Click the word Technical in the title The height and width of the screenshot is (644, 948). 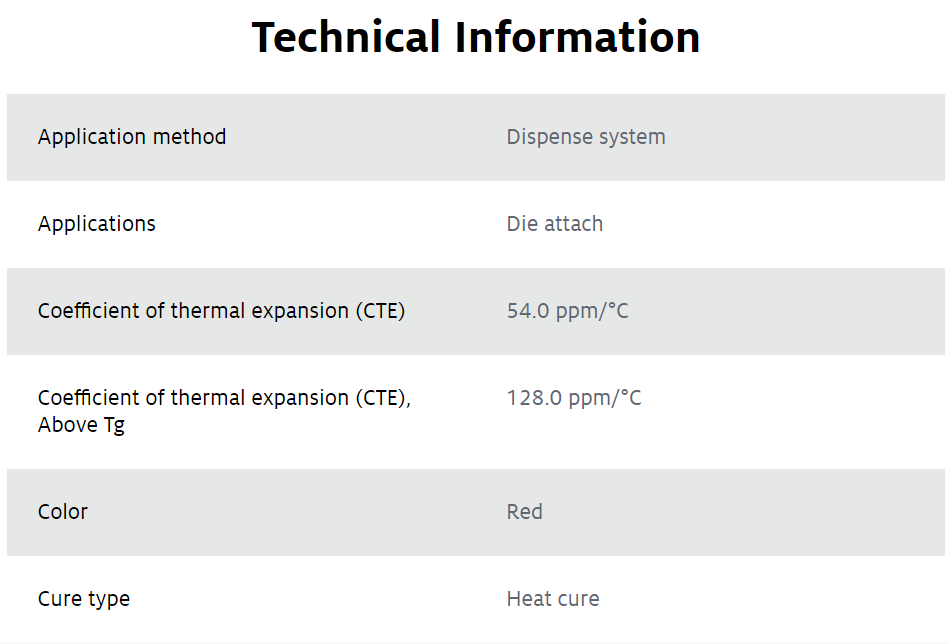click(345, 37)
